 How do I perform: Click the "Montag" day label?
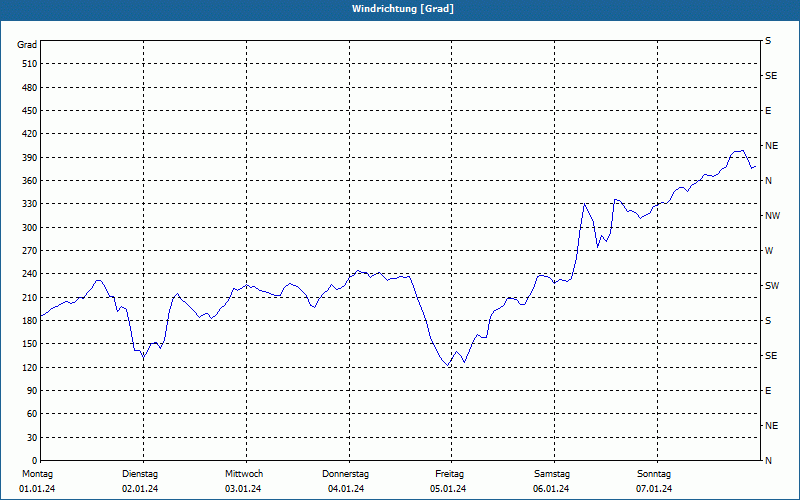click(37, 474)
